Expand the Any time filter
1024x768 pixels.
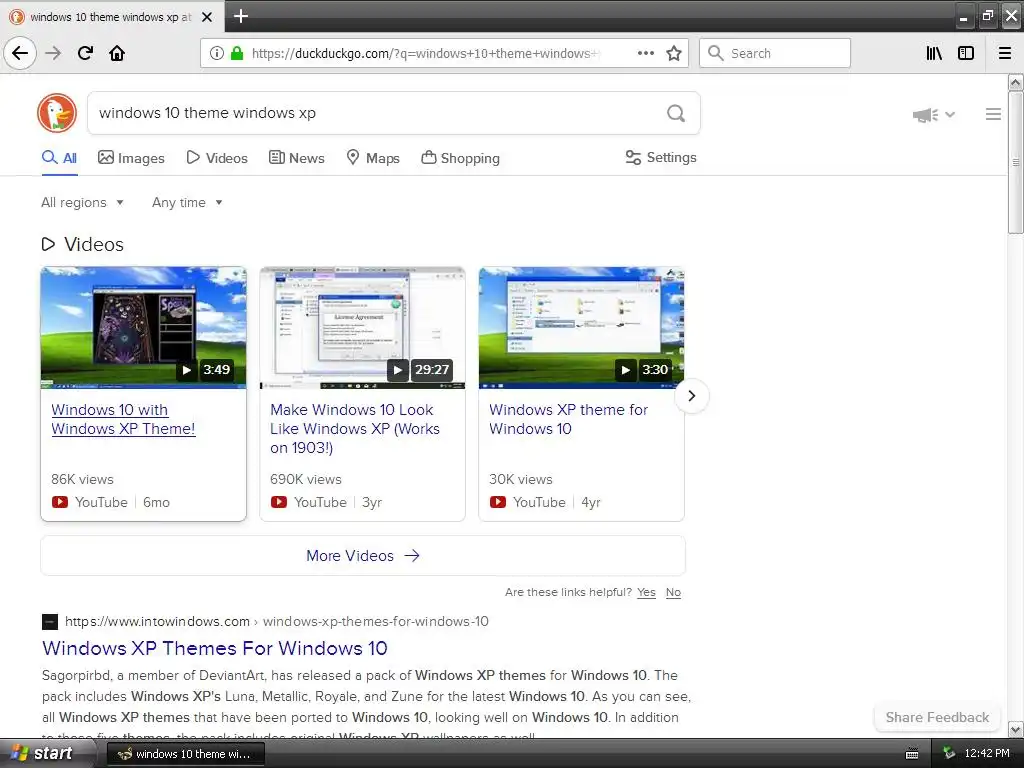point(187,202)
